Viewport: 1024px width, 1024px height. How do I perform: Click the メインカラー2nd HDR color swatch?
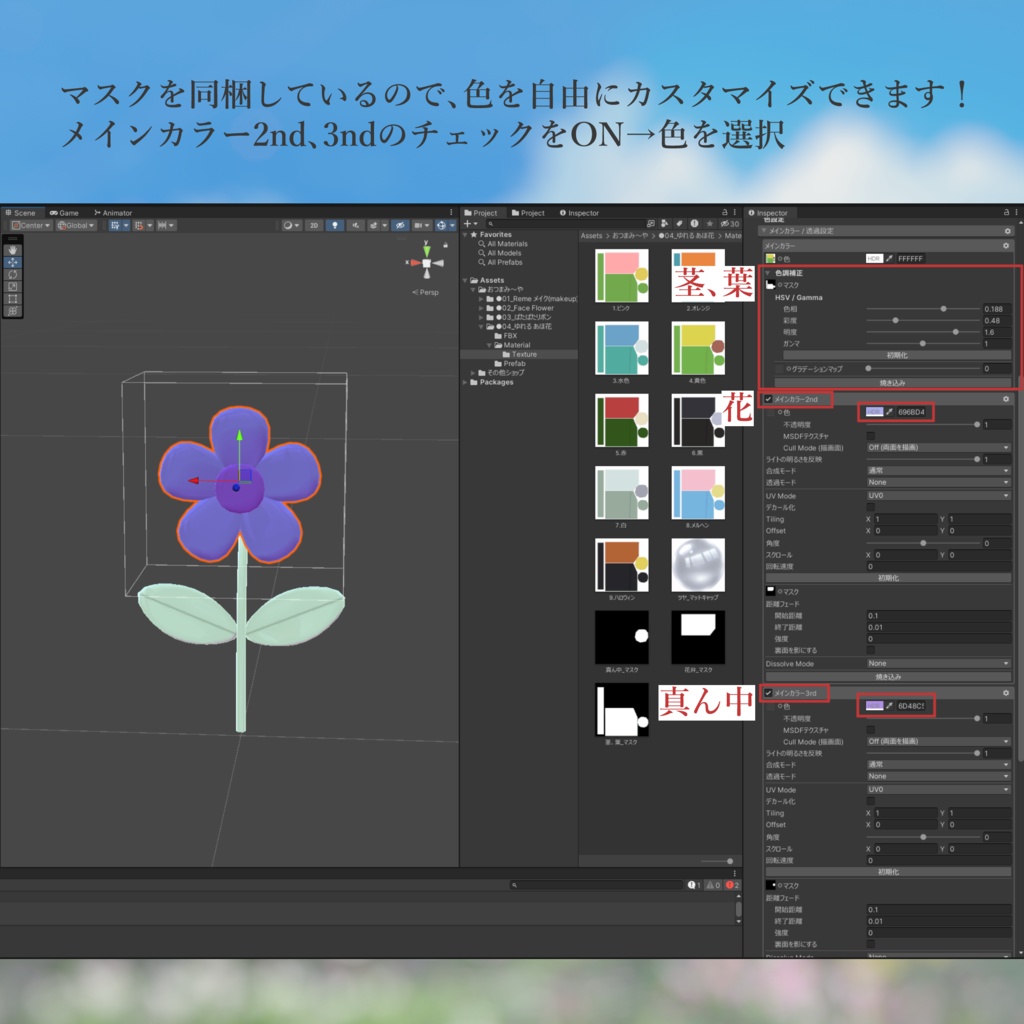pos(874,411)
